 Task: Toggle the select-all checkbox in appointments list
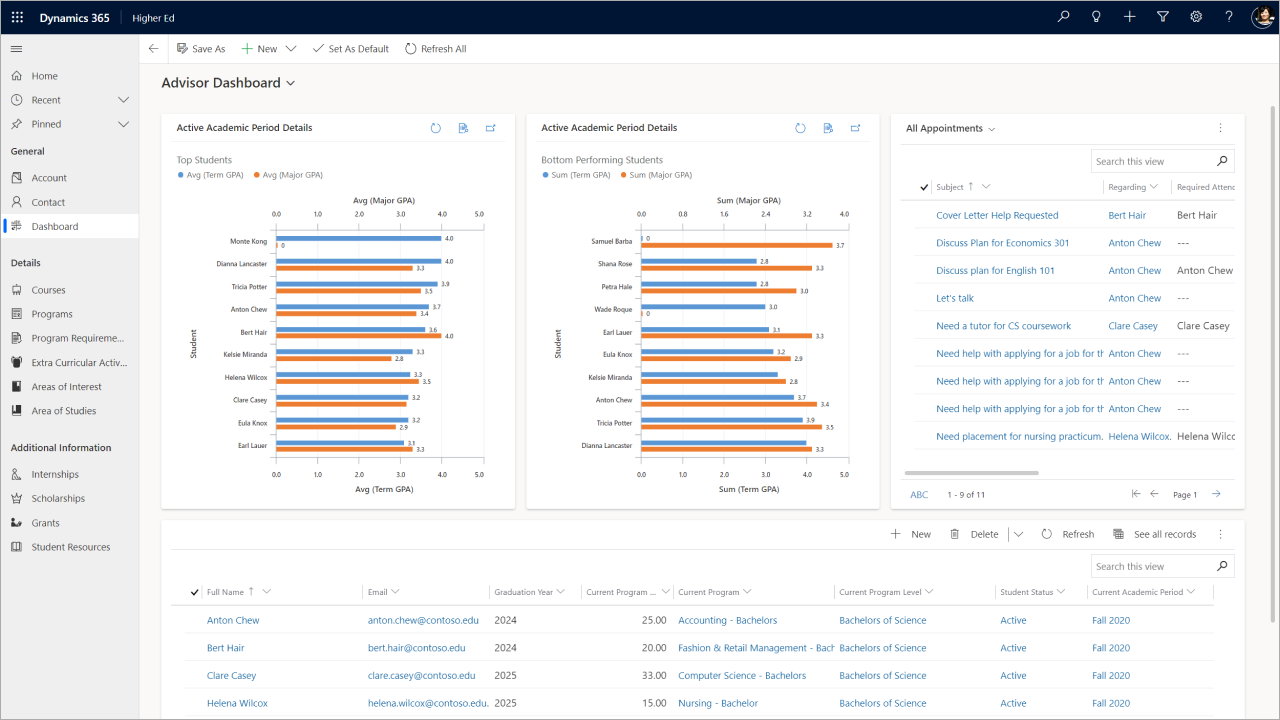click(x=924, y=187)
